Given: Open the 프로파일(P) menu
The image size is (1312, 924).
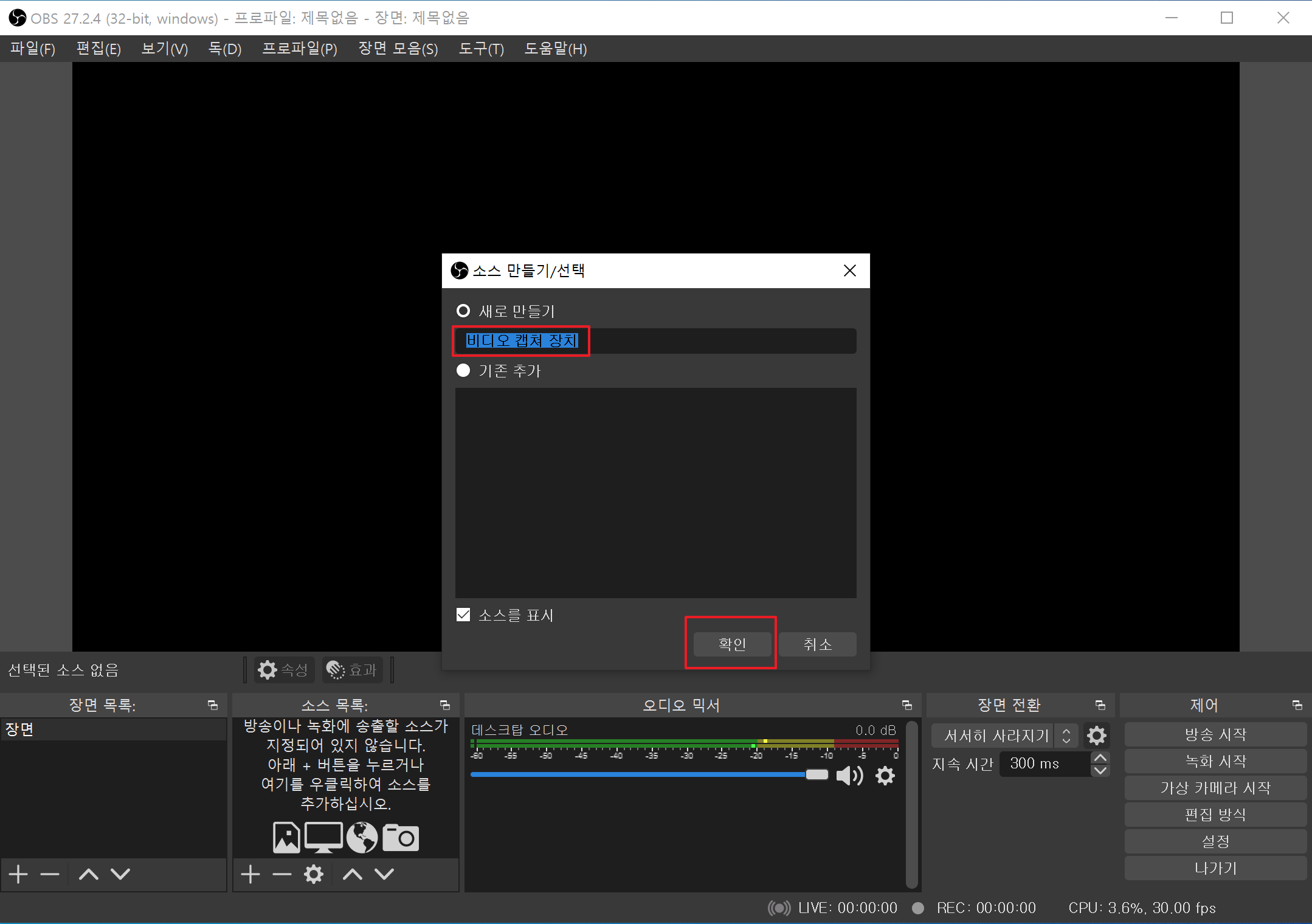Looking at the screenshot, I should 300,49.
